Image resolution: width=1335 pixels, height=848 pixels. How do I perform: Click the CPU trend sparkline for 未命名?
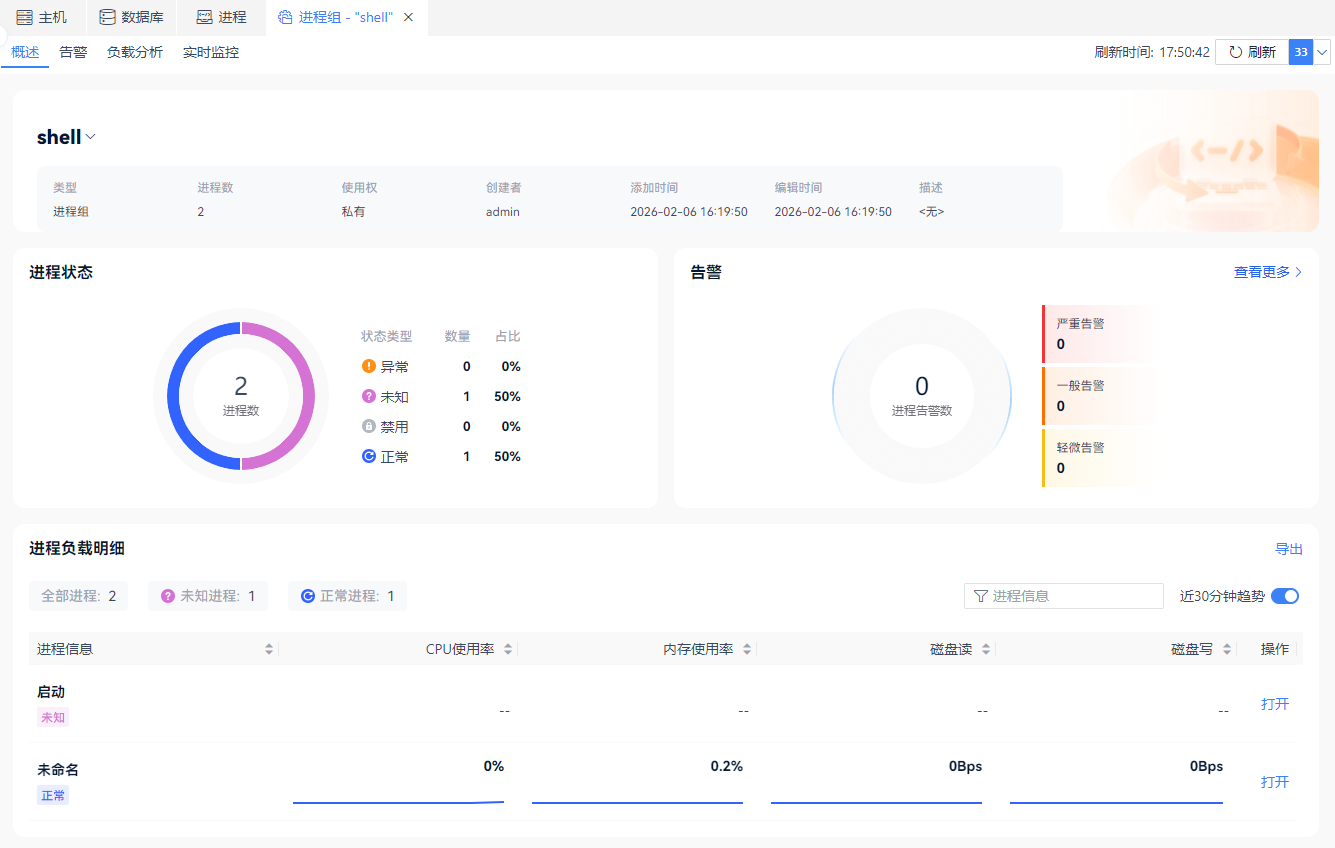(x=398, y=801)
